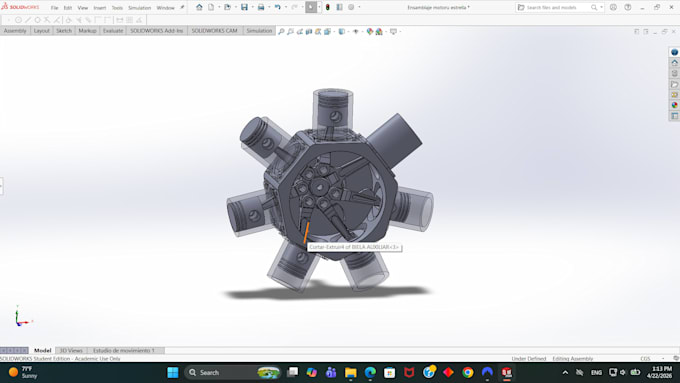Click the Windows Start button
Screen dimensions: 680x383
click(x=173, y=373)
